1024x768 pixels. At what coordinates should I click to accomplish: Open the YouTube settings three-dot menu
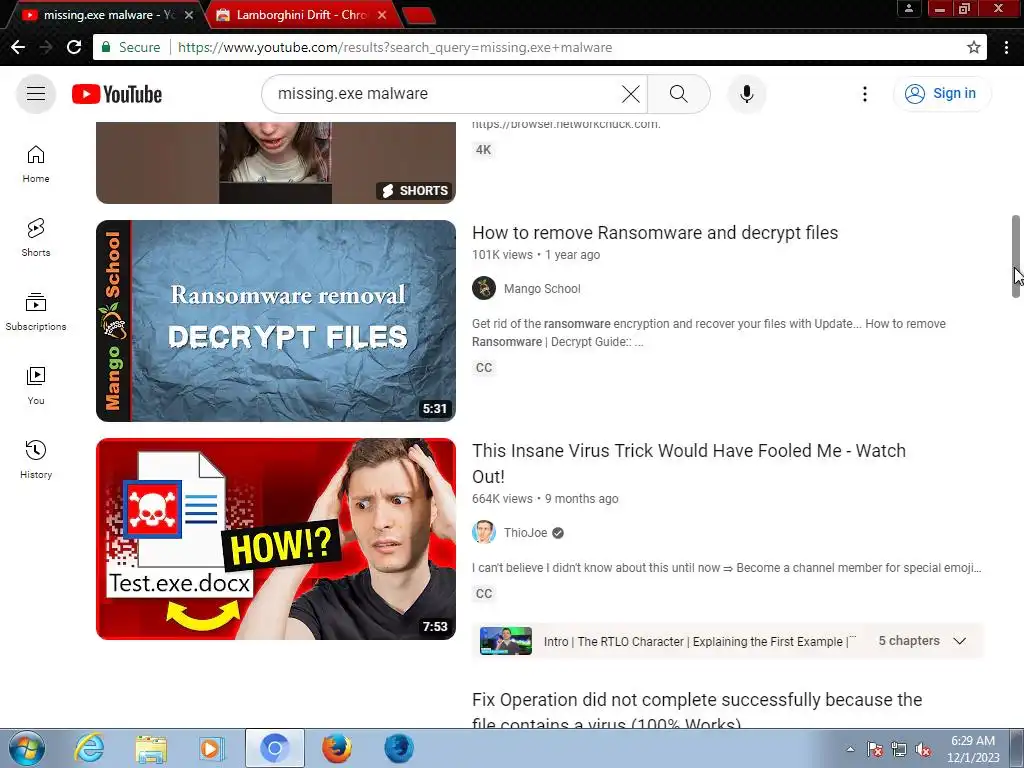[x=865, y=94]
